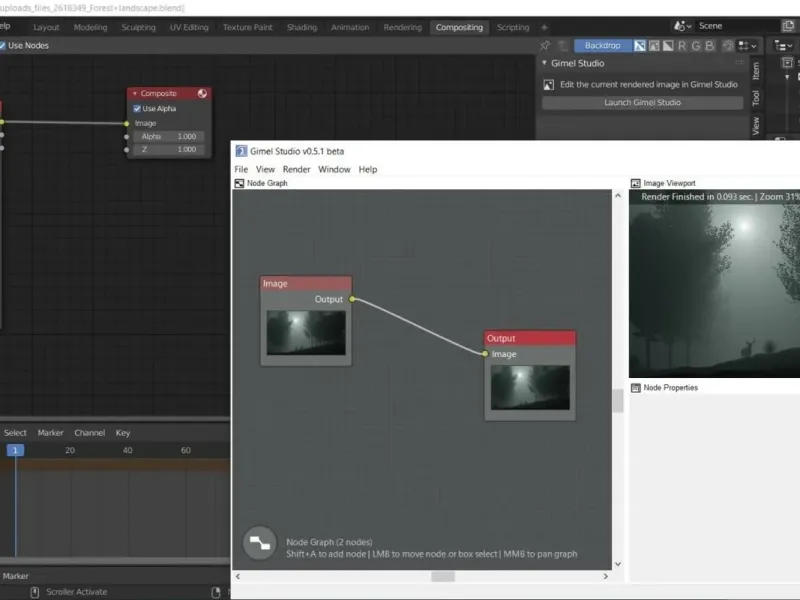Toggle the Backdrop button off
Viewport: 800px width, 600px height.
pos(602,45)
